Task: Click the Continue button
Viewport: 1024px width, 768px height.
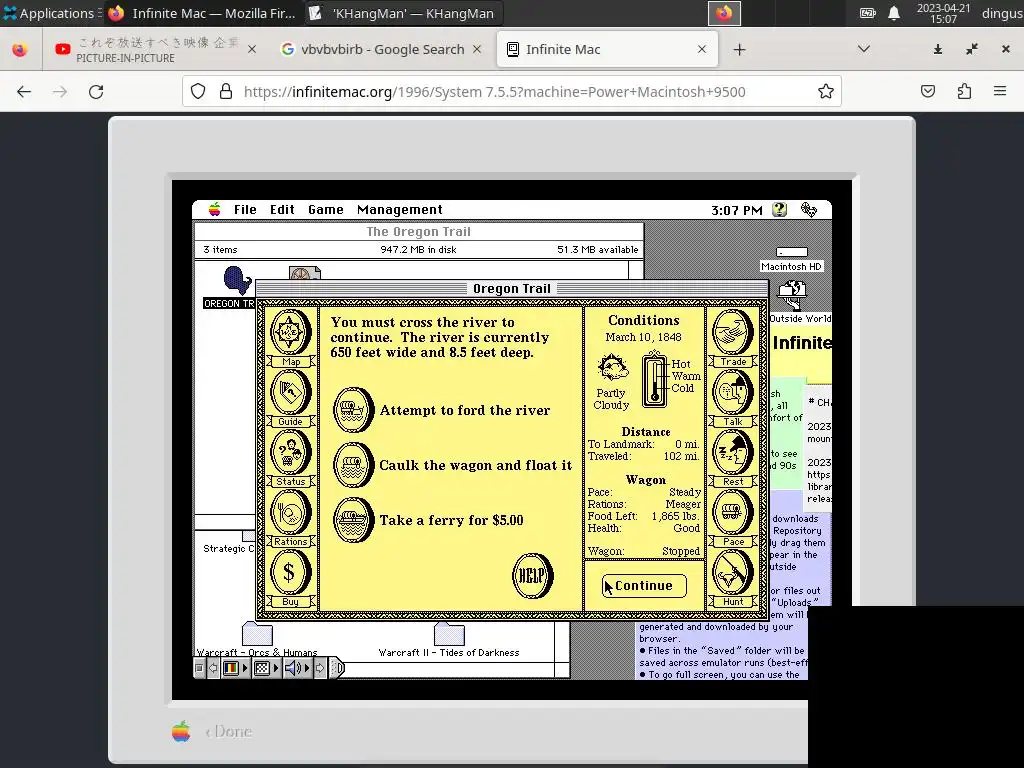Action: [644, 586]
